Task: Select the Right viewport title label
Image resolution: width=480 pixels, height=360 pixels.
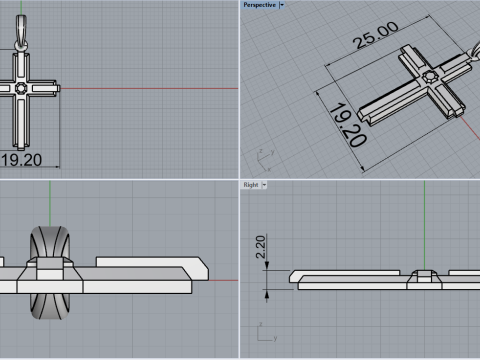Action: pos(251,185)
